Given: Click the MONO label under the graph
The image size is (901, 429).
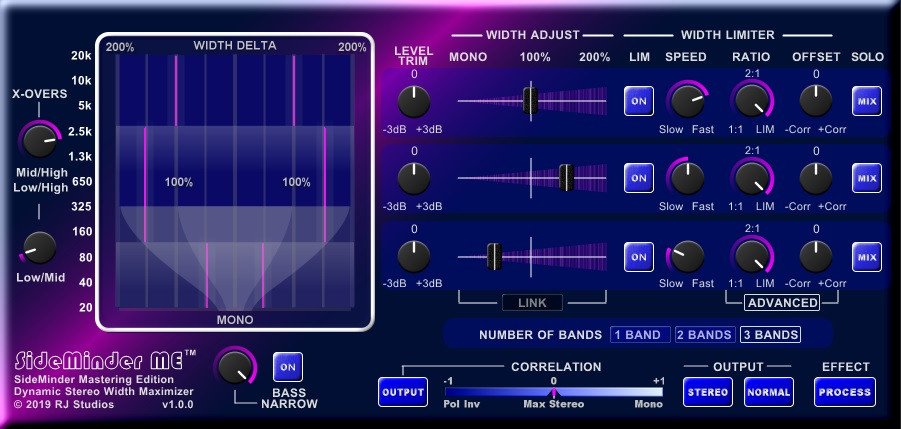Looking at the screenshot, I should tap(235, 320).
